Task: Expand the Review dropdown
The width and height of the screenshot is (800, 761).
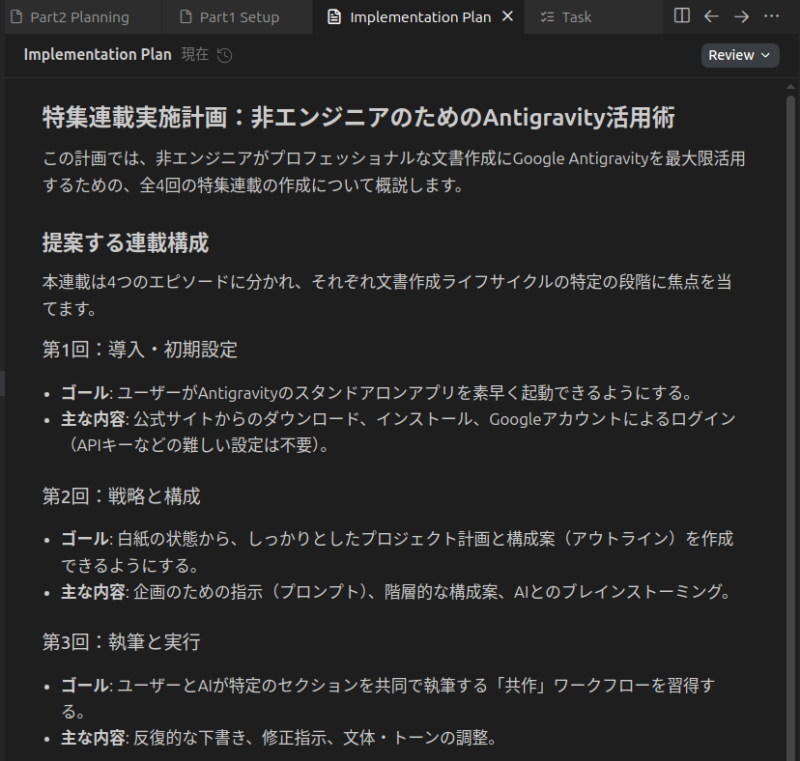Action: pyautogui.click(x=740, y=55)
